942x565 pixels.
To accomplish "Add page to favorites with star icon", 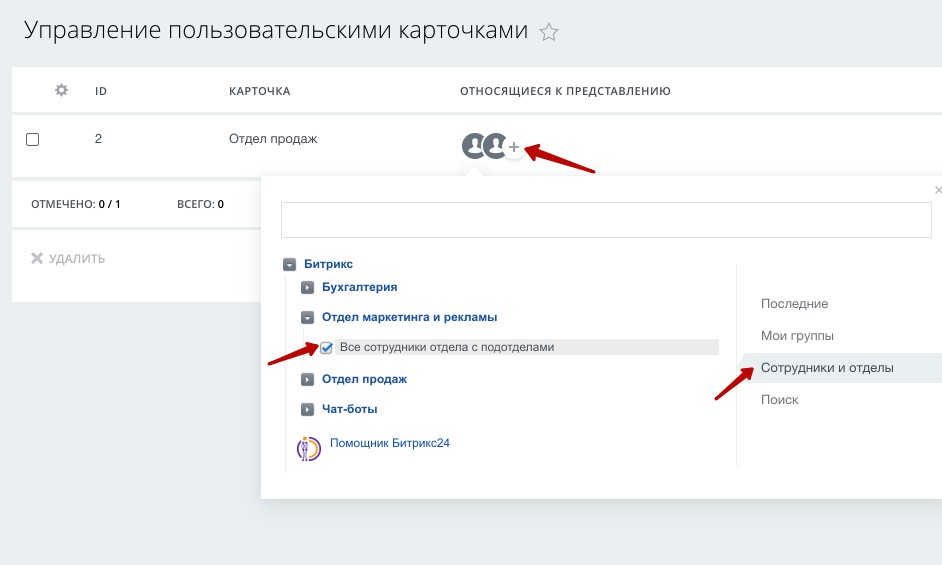I will pos(548,32).
